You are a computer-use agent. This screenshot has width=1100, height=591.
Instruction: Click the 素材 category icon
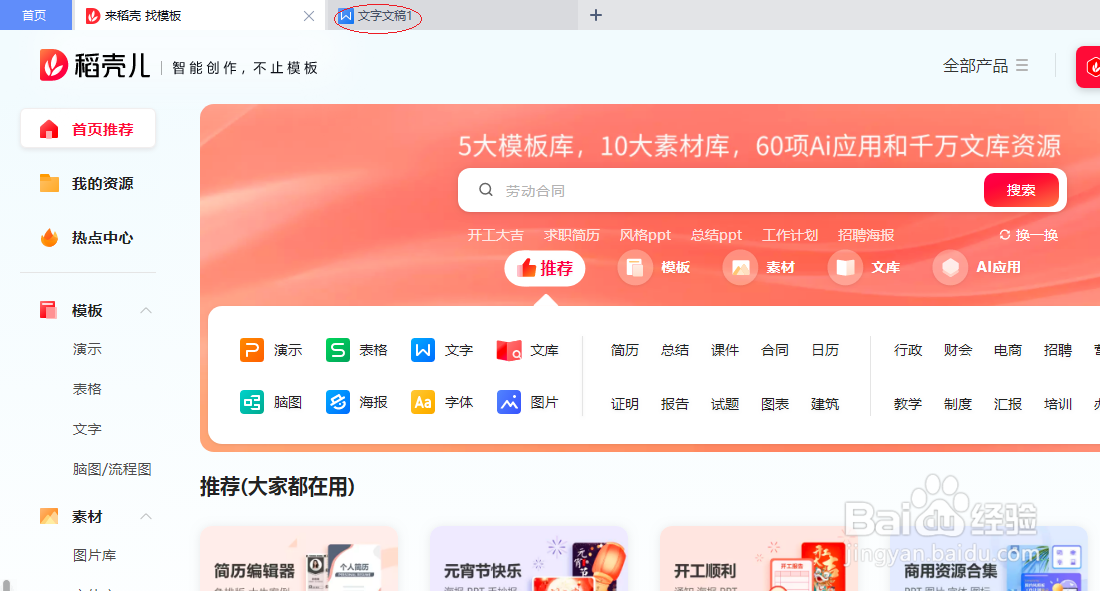click(741, 268)
